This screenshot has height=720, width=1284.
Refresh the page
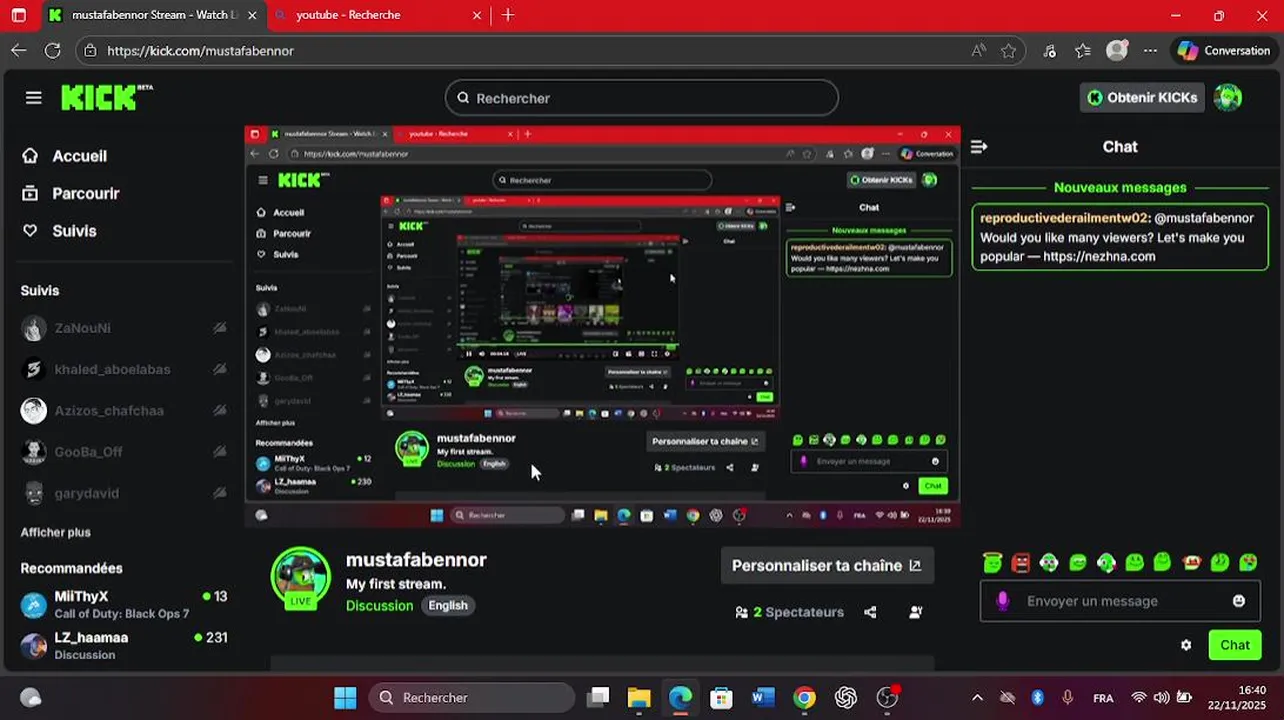click(53, 50)
